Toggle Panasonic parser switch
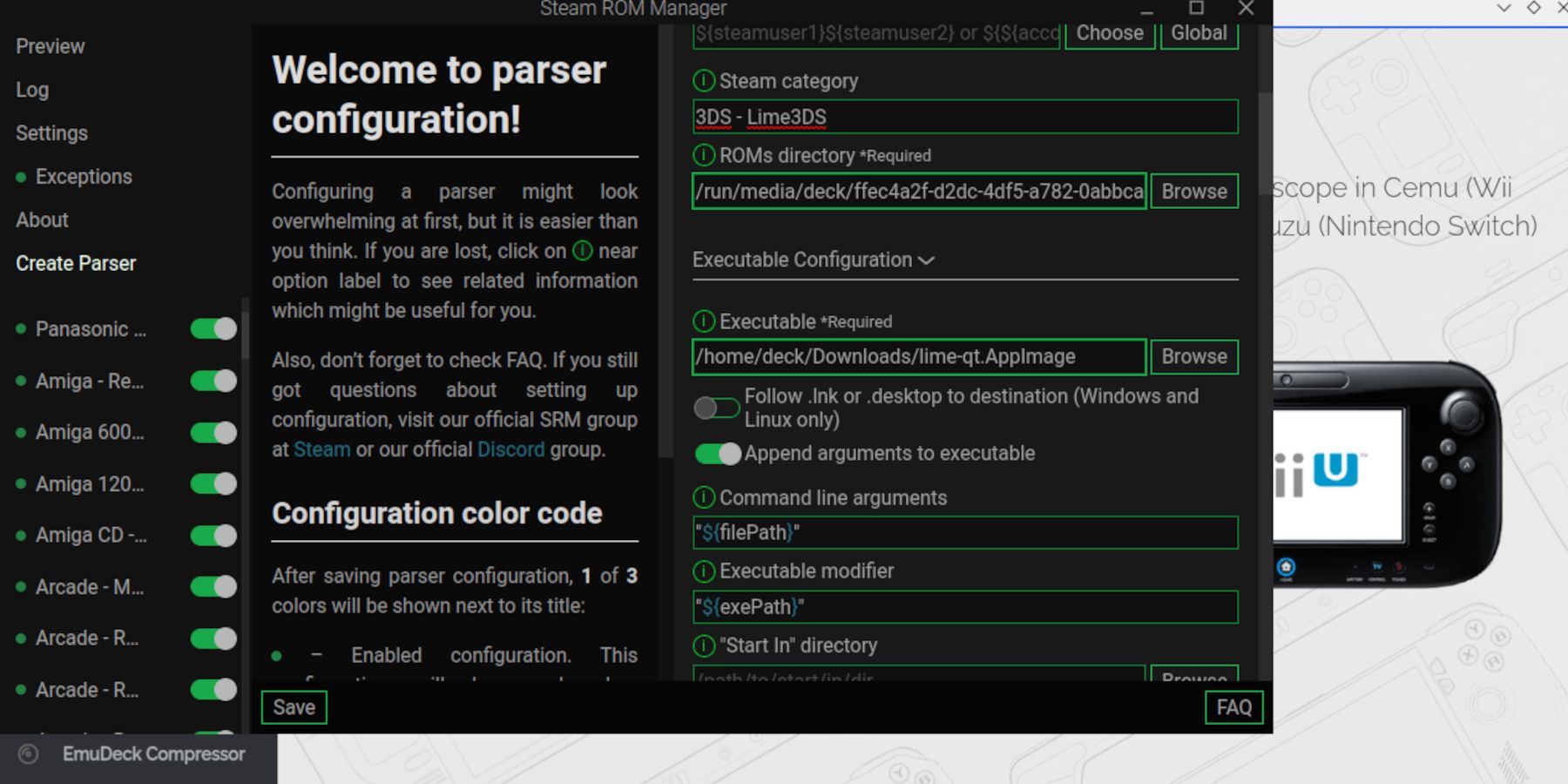 [x=213, y=328]
